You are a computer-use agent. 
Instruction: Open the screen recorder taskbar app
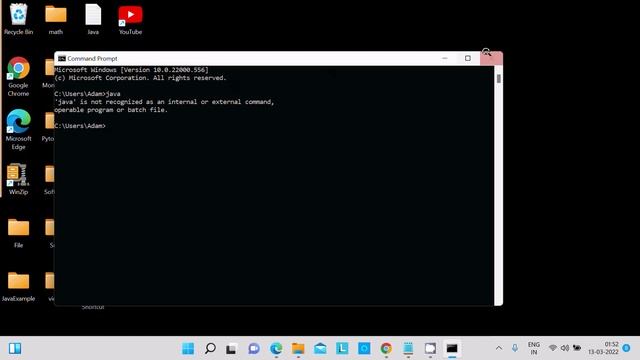point(430,348)
